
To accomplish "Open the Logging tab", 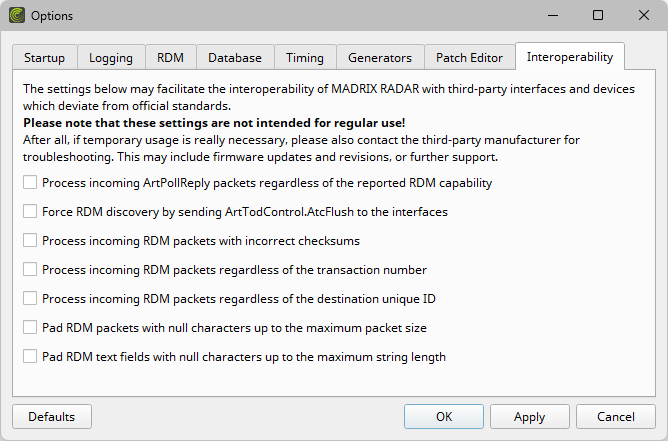I will coord(111,57).
